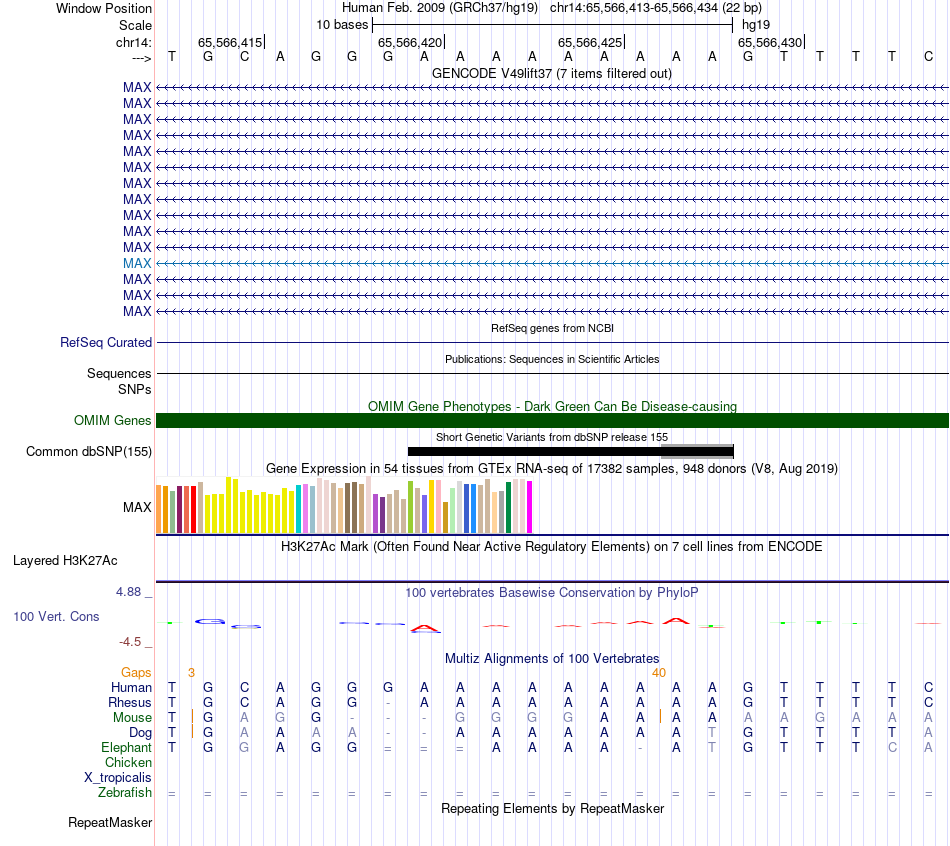Select the Dog alignment row label
This screenshot has height=846, width=950.
140,733
